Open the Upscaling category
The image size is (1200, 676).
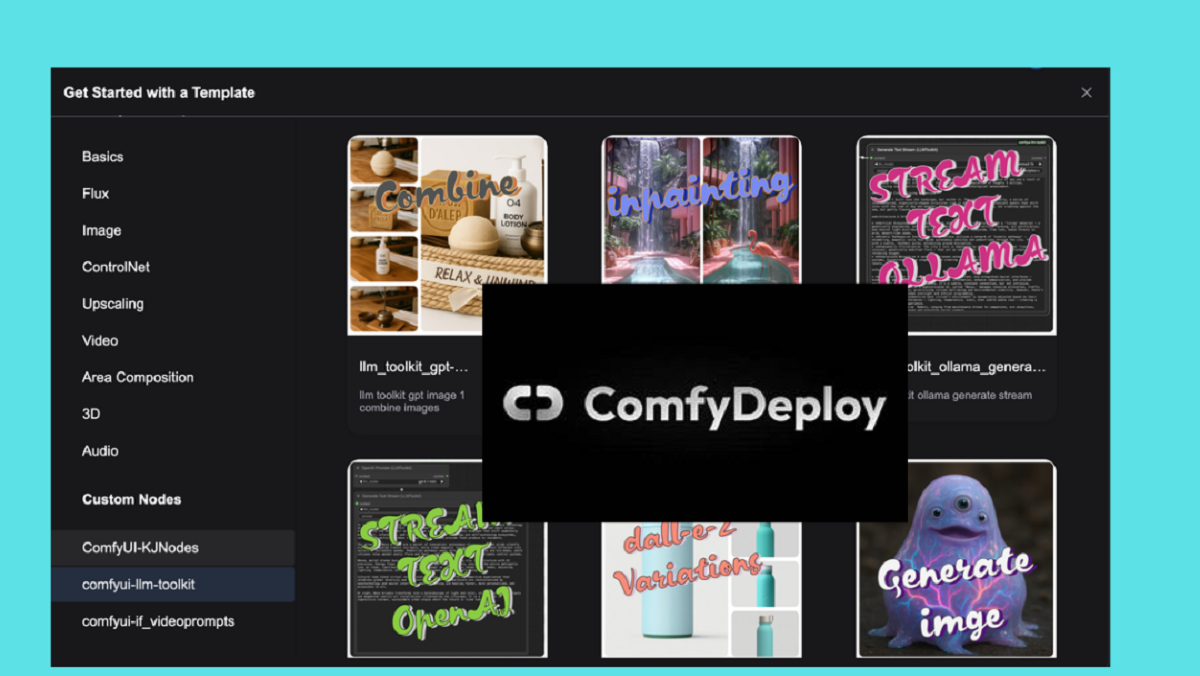pos(113,304)
